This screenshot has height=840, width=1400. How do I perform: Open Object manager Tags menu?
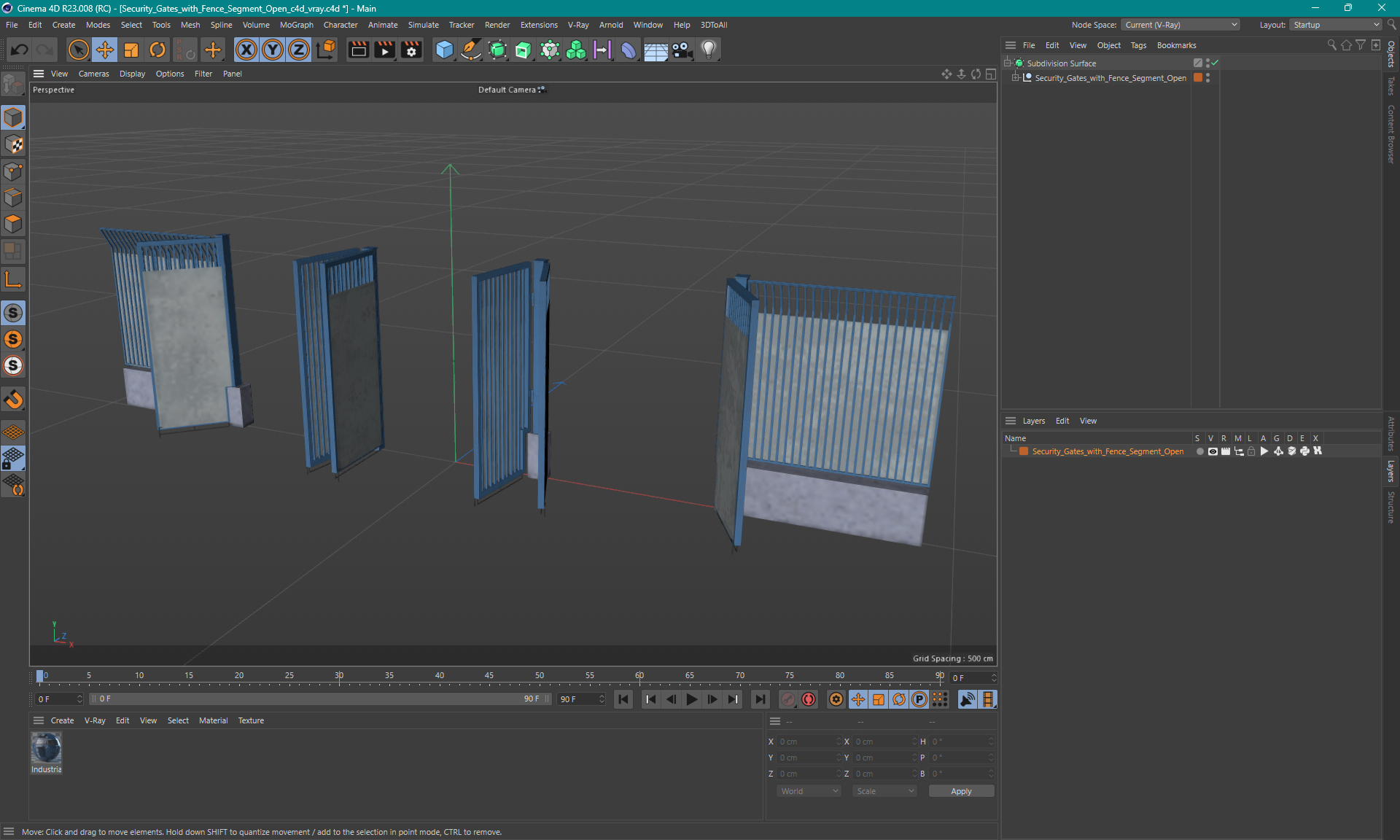point(1138,45)
